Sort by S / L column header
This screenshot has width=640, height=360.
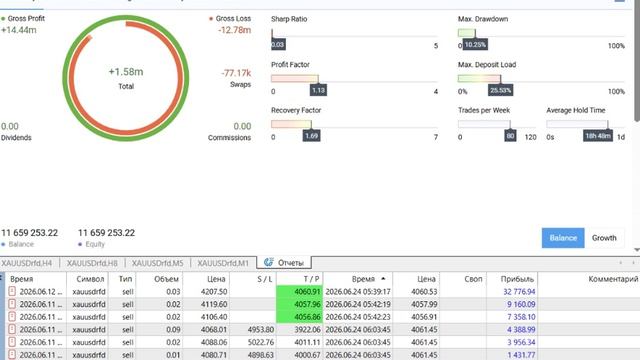[253, 279]
